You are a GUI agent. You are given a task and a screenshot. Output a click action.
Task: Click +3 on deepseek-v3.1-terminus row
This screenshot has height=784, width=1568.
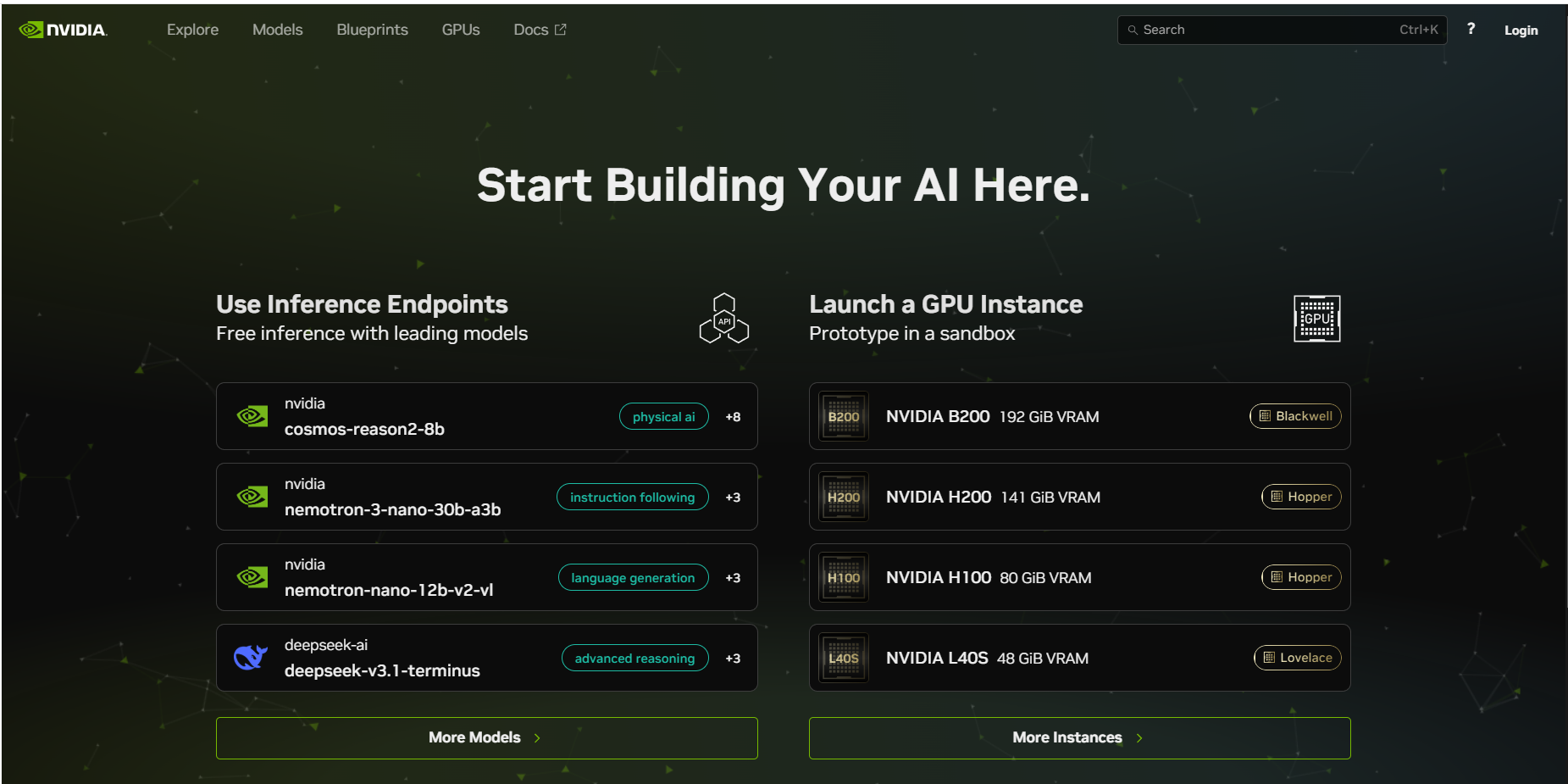point(733,659)
